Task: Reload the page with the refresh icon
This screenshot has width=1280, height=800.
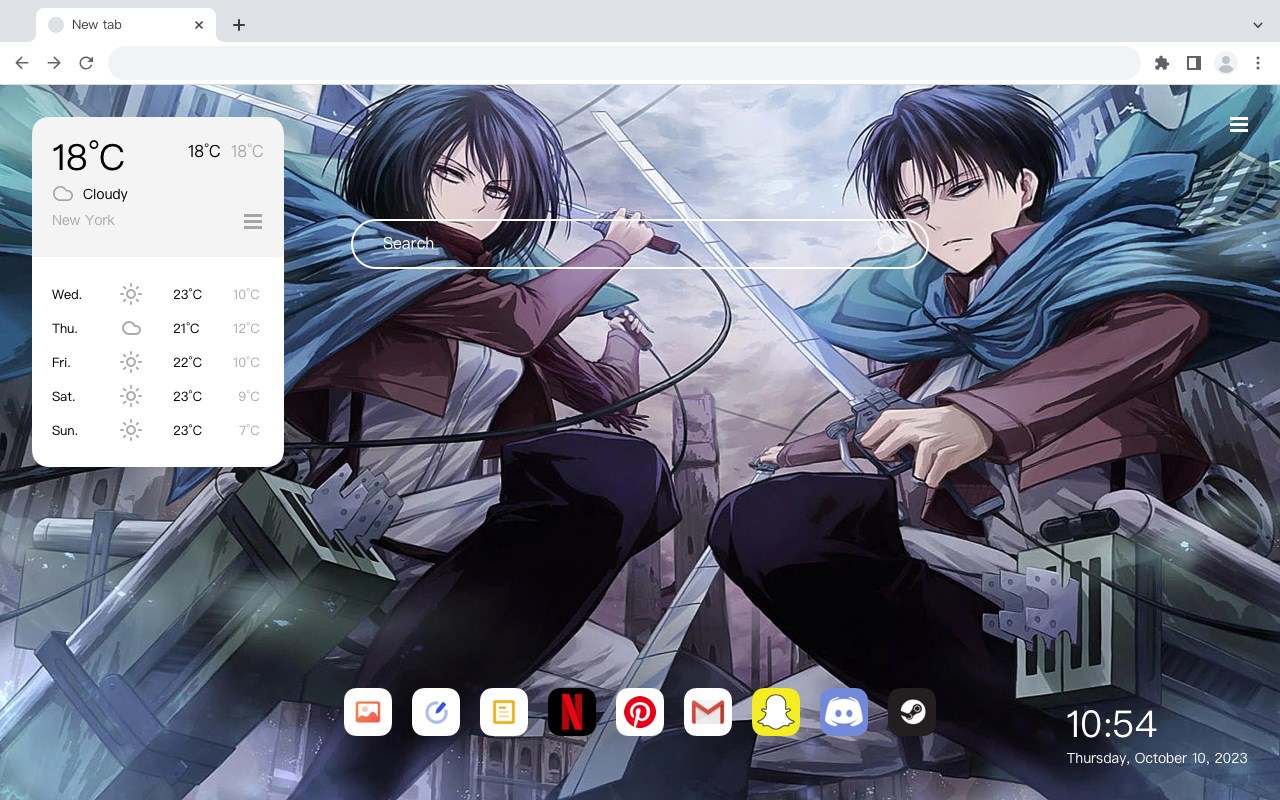Action: (x=86, y=63)
